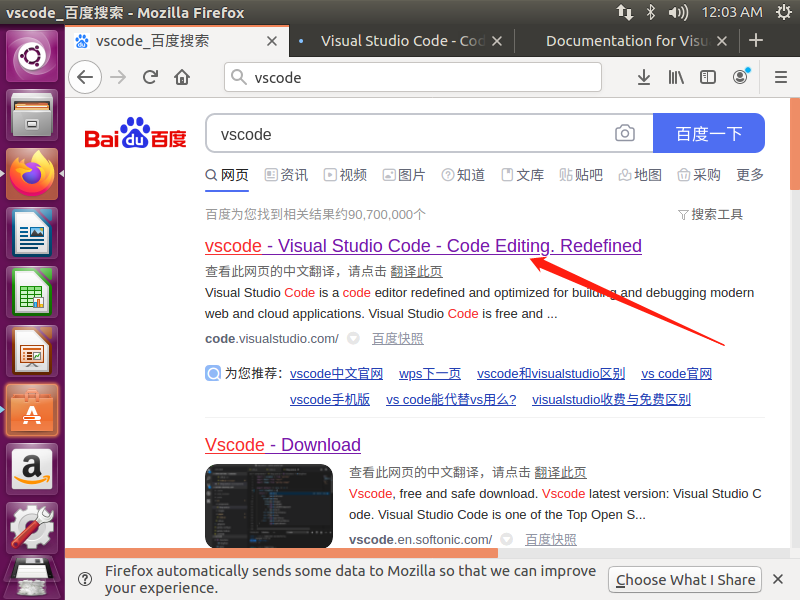Show Firefox sidebars icon
The width and height of the screenshot is (800, 600).
708,78
